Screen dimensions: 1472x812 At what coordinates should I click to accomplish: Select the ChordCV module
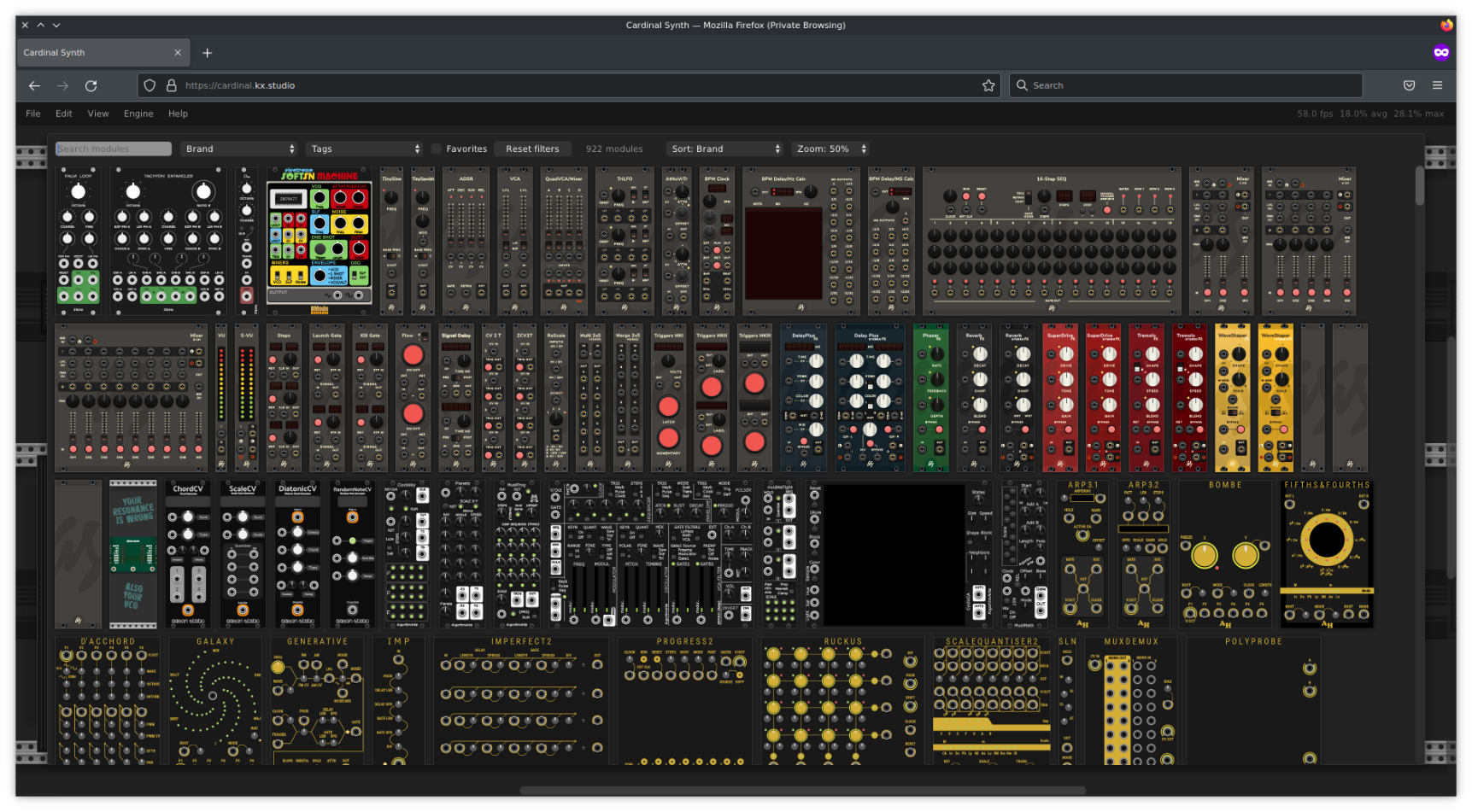click(x=188, y=554)
